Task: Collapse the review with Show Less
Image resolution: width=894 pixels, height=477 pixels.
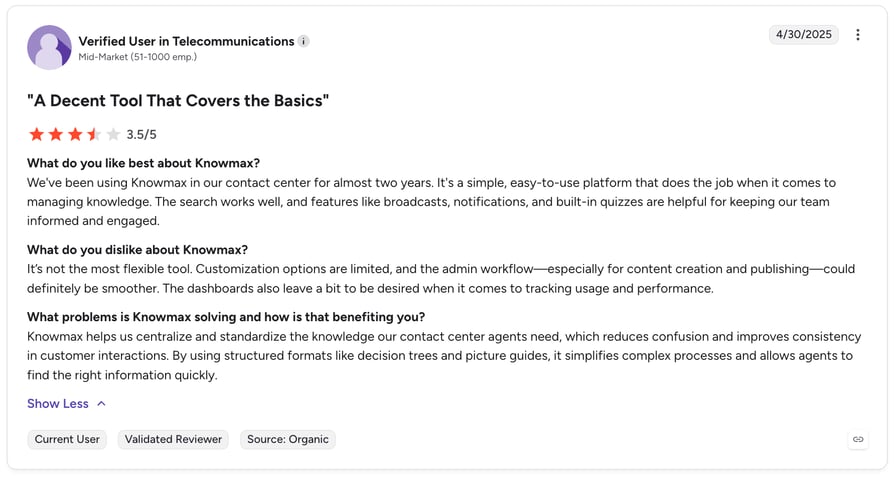Action: [58, 403]
